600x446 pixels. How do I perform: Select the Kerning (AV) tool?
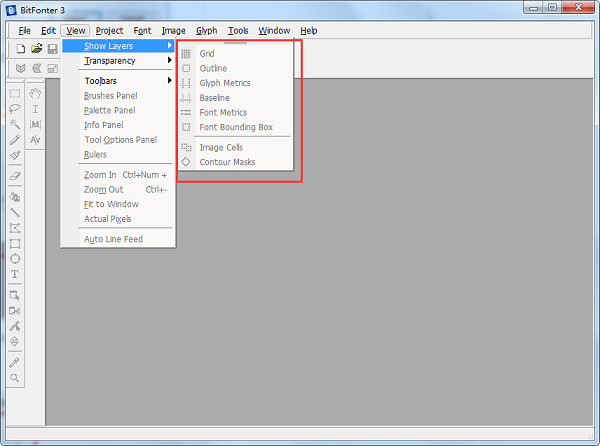35,140
